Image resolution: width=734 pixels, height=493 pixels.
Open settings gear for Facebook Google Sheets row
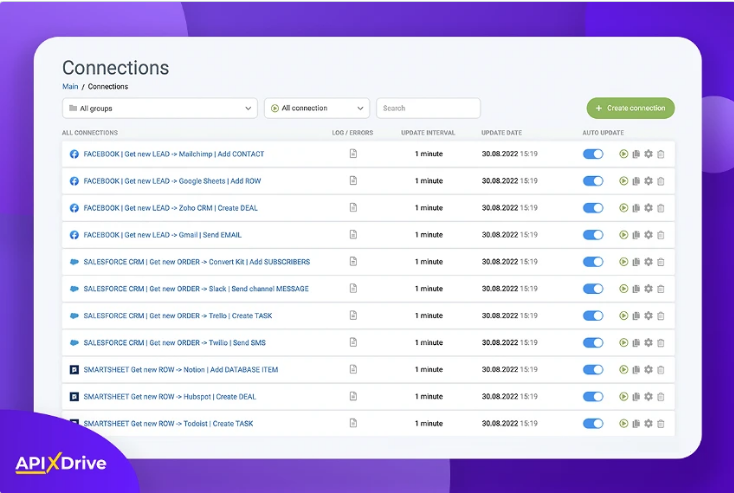tap(648, 181)
